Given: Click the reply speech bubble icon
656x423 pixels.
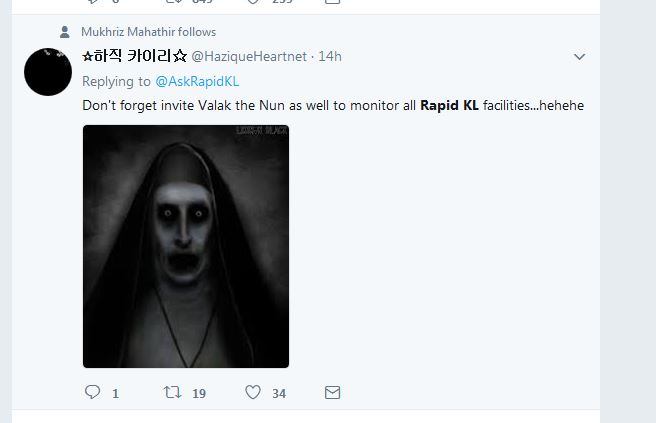Looking at the screenshot, I should click(92, 393).
